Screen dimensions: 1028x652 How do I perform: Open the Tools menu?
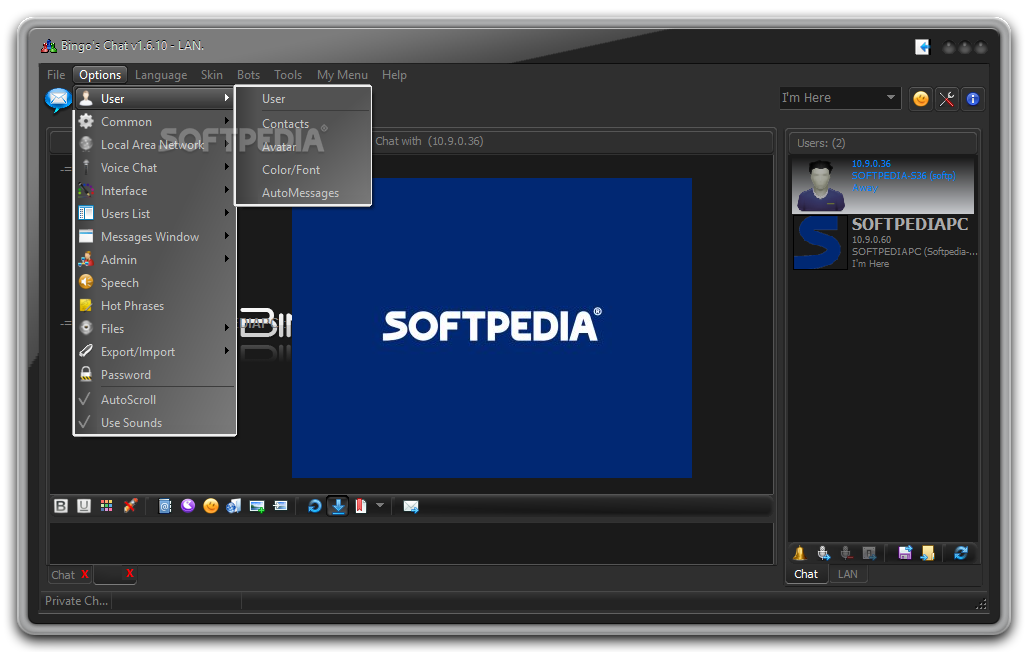[x=288, y=75]
